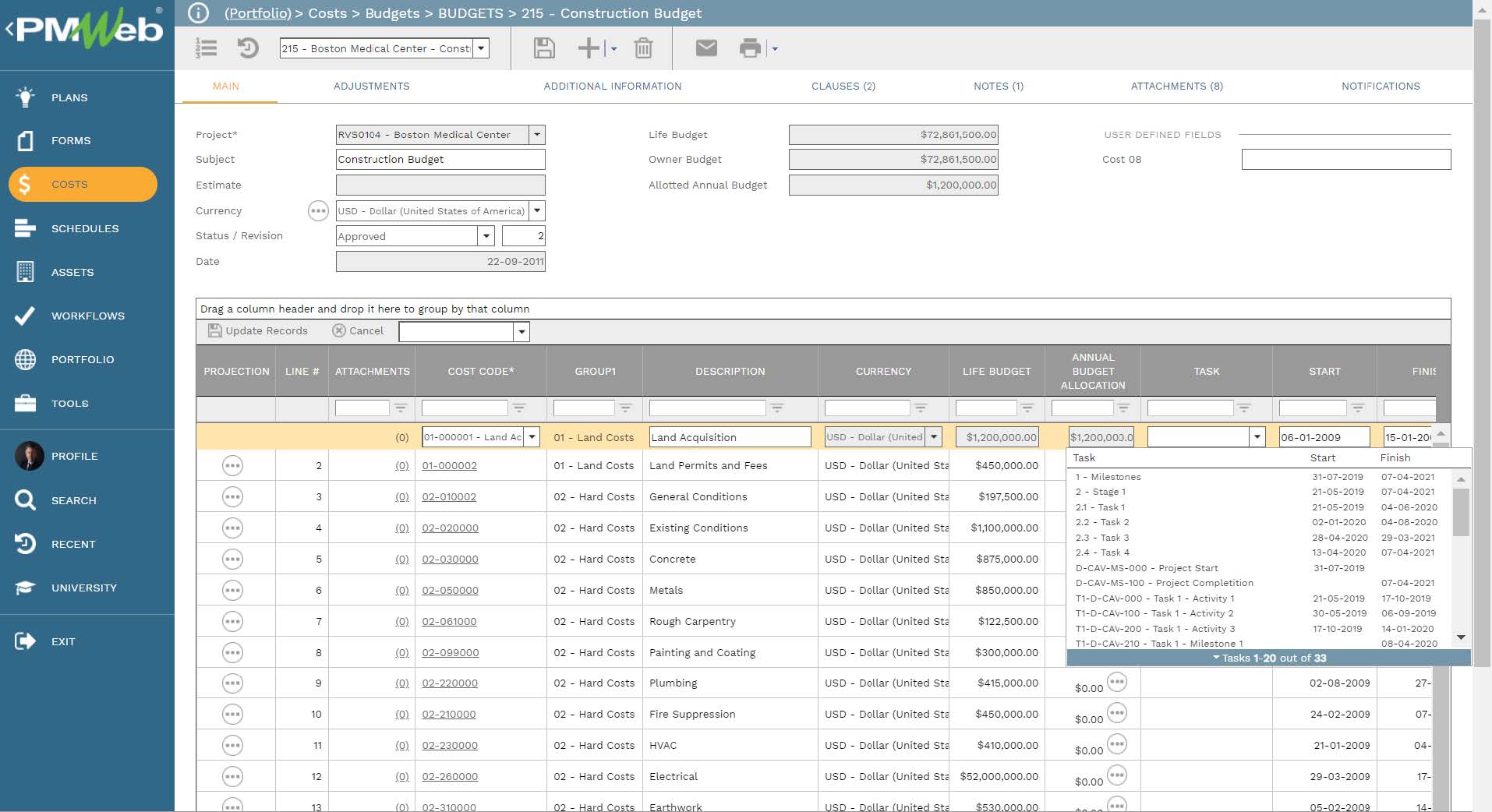Click allocation ellipsis in the Plumbing row
Image resolution: width=1492 pixels, height=812 pixels.
click(x=1117, y=682)
